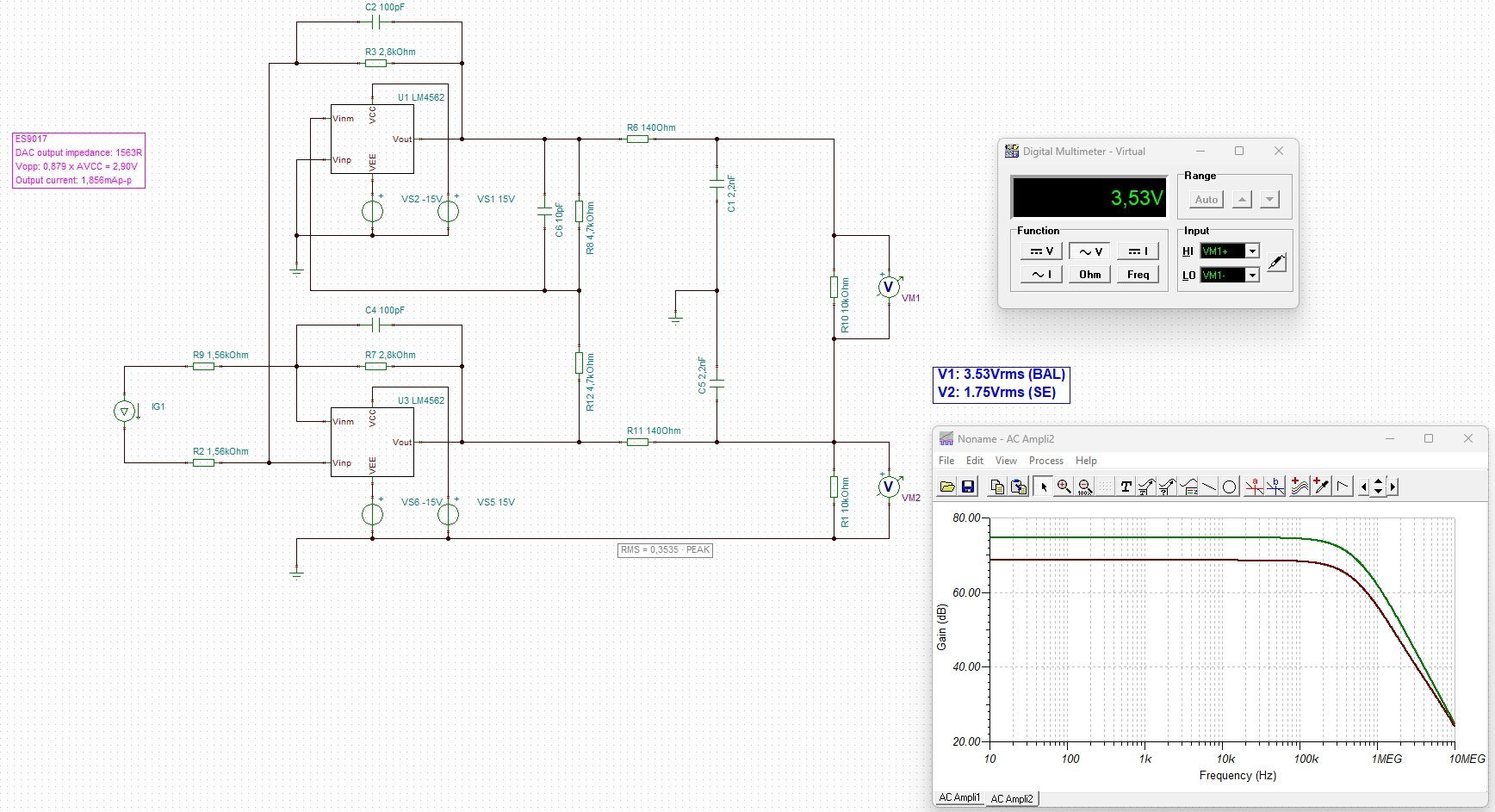1495x812 pixels.
Task: Reset zoom to 100% with magnifier icon
Action: pyautogui.click(x=1085, y=487)
